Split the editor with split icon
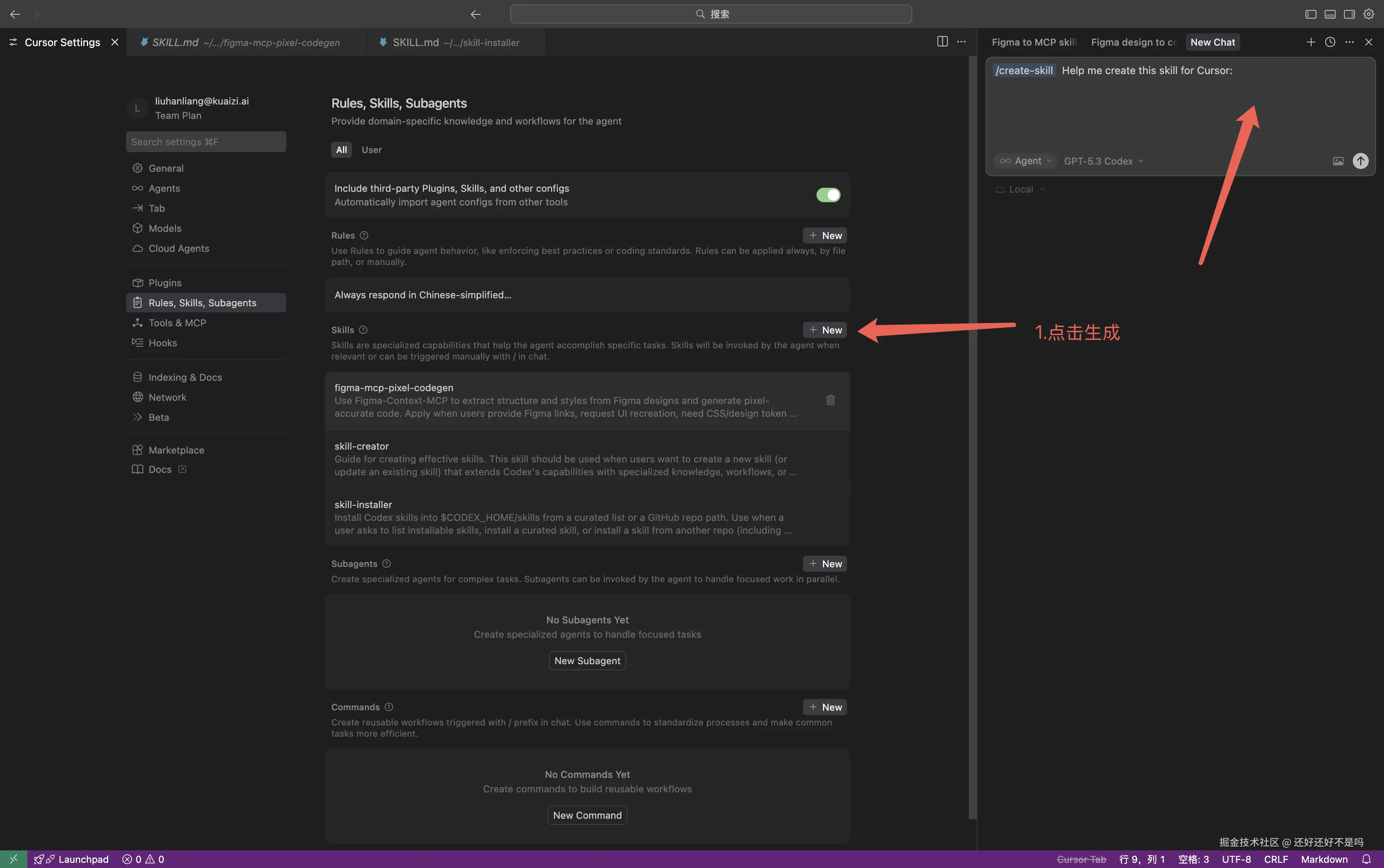The width and height of the screenshot is (1384, 868). coord(942,41)
